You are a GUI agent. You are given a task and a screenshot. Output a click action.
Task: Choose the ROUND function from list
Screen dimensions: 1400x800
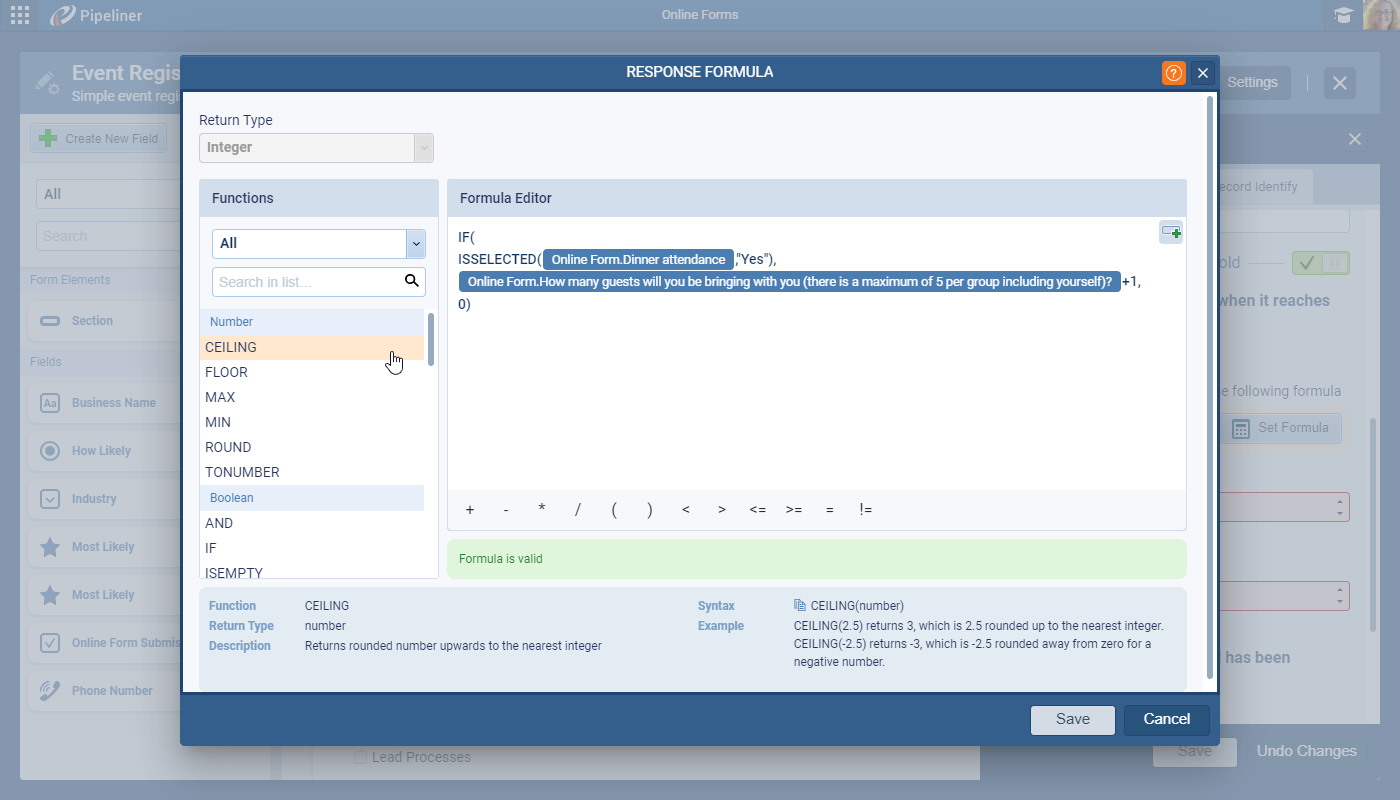click(x=228, y=448)
